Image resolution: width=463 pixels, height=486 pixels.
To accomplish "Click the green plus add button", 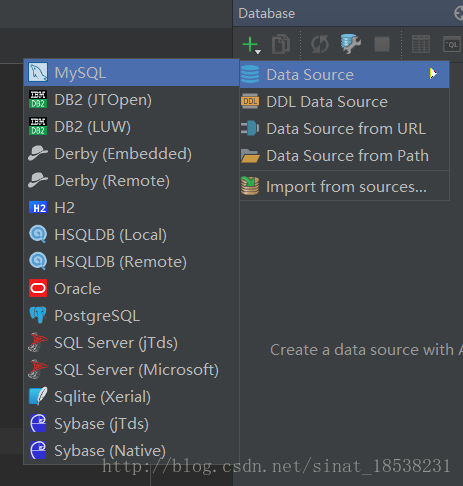I will point(250,44).
